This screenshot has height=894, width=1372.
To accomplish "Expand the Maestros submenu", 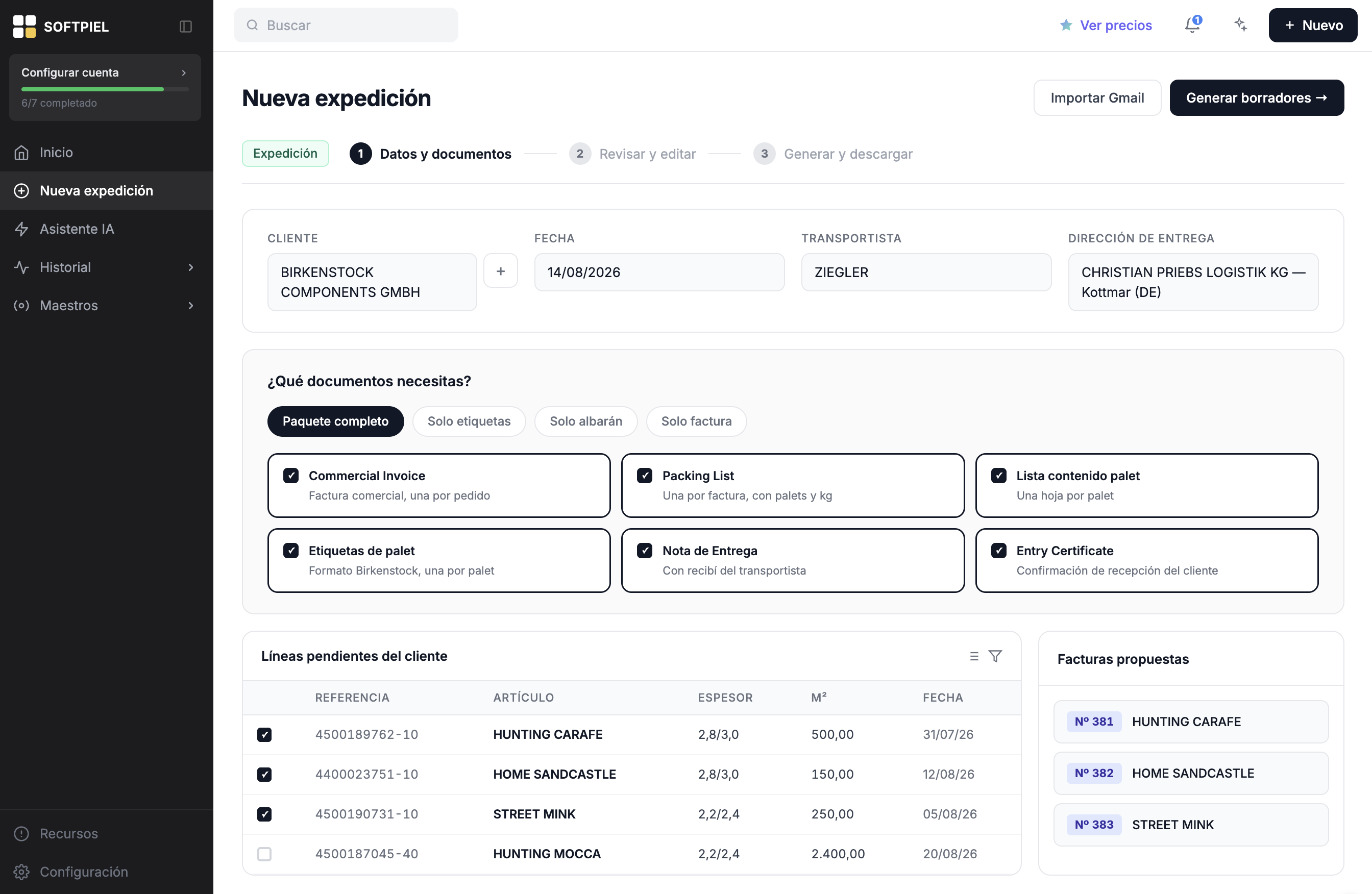I will [191, 306].
